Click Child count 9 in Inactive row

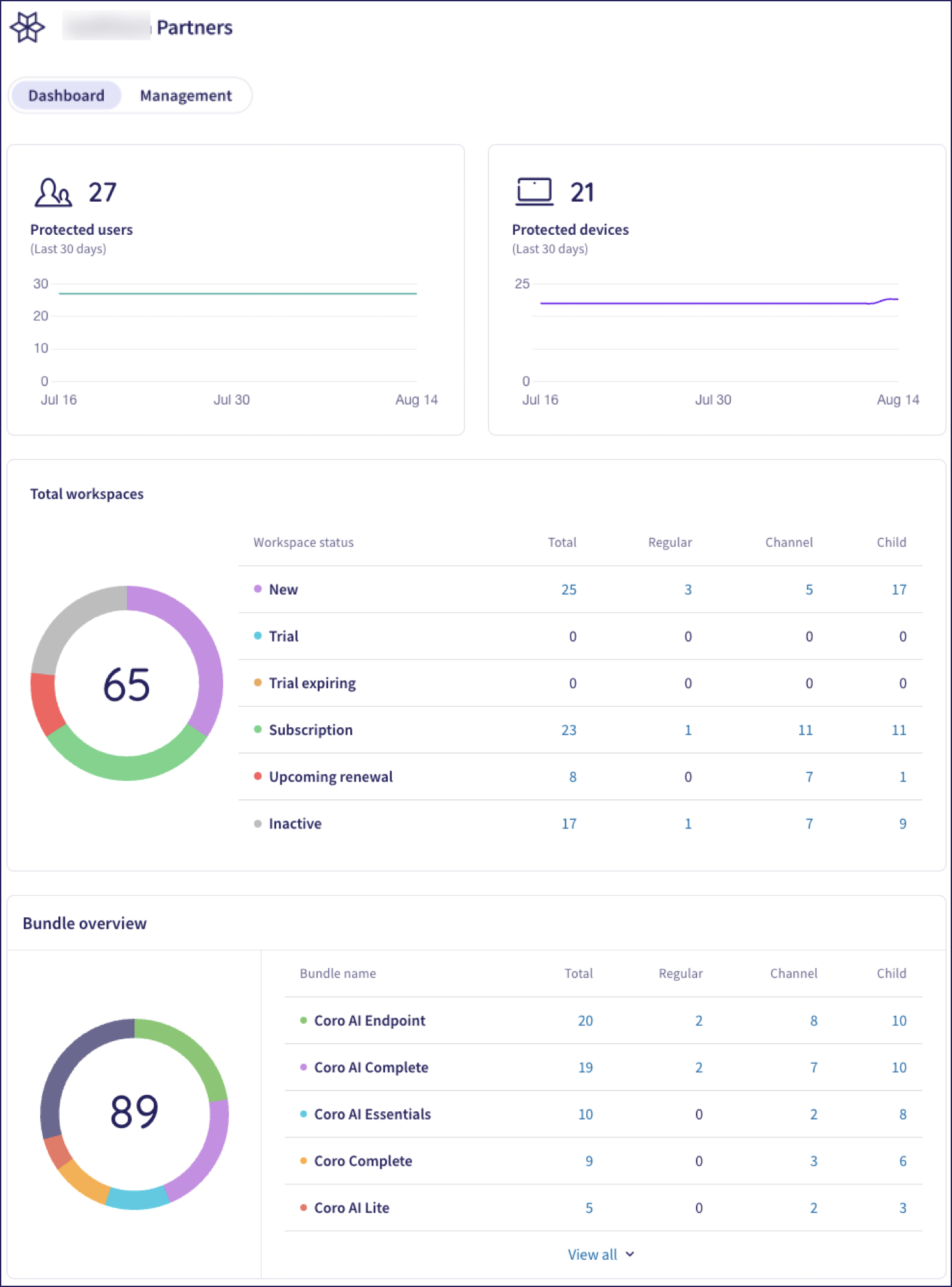point(902,823)
